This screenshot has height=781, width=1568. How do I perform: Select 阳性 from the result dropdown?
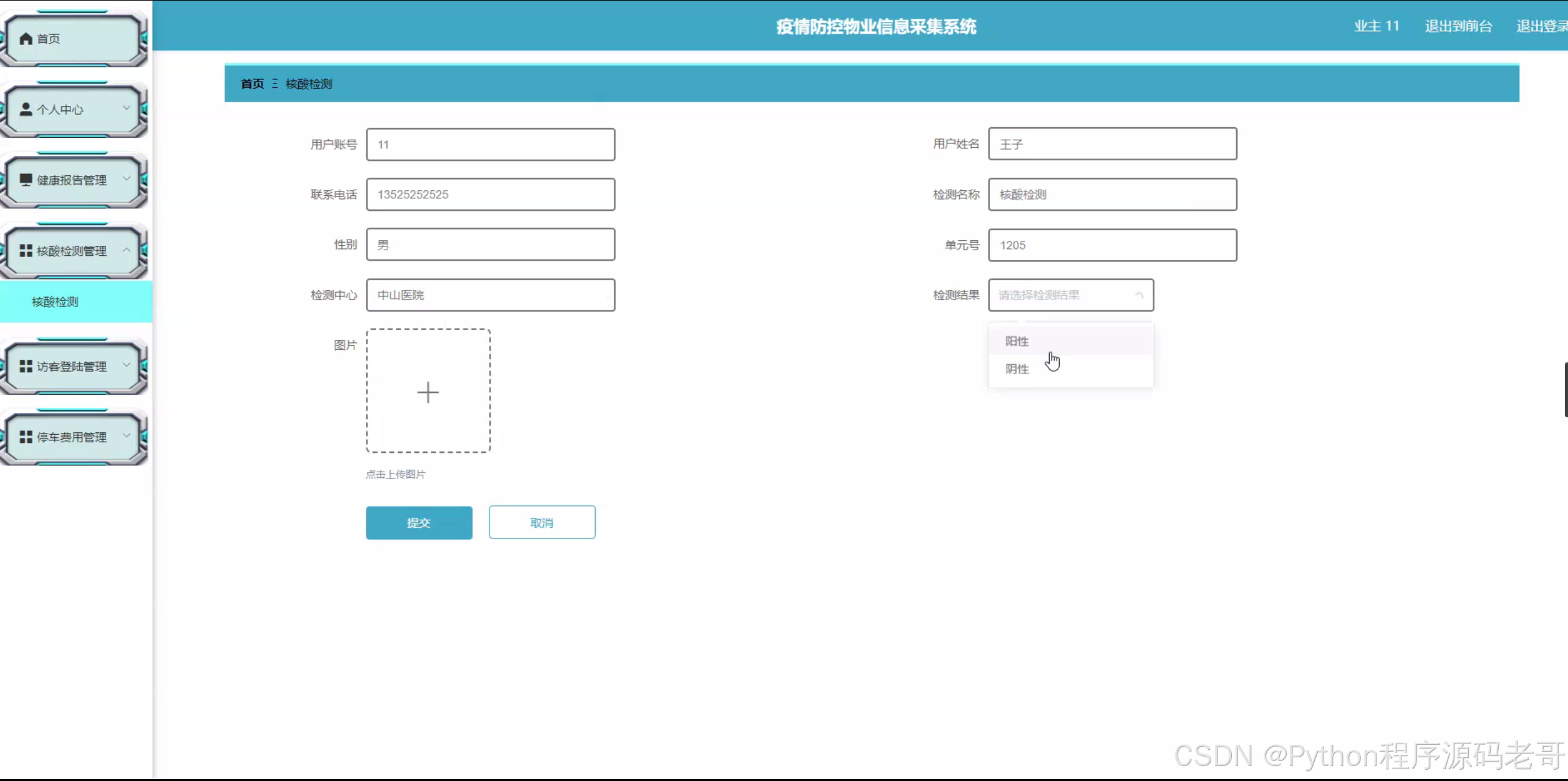pos(1017,341)
